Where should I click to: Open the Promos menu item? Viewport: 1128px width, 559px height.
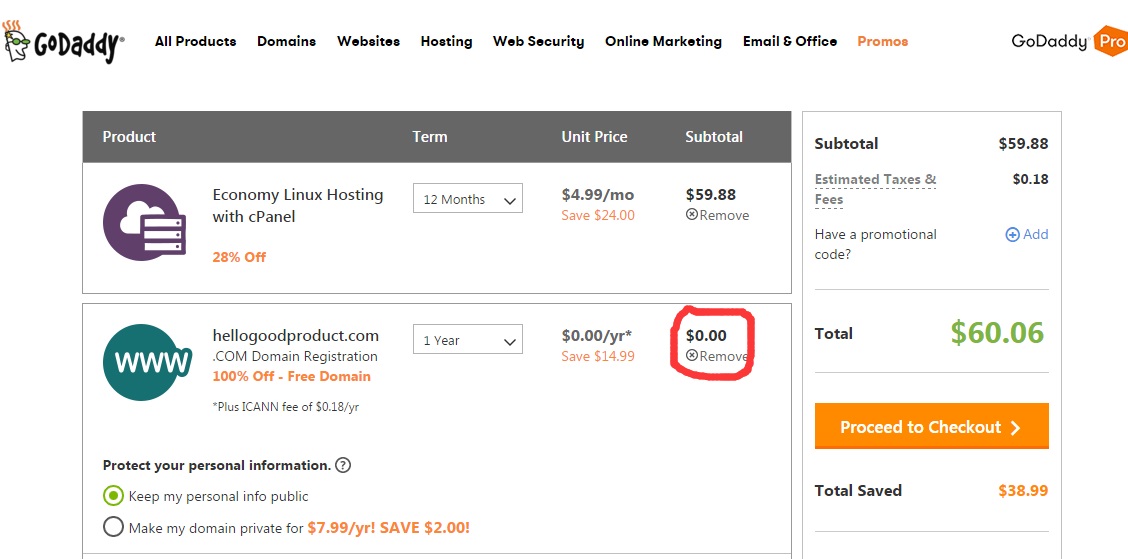coord(882,41)
